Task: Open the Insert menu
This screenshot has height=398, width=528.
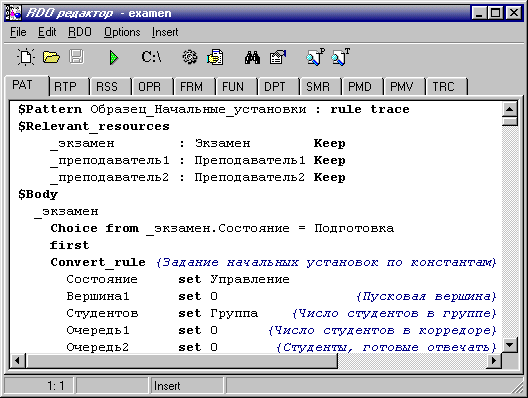Action: (x=165, y=32)
